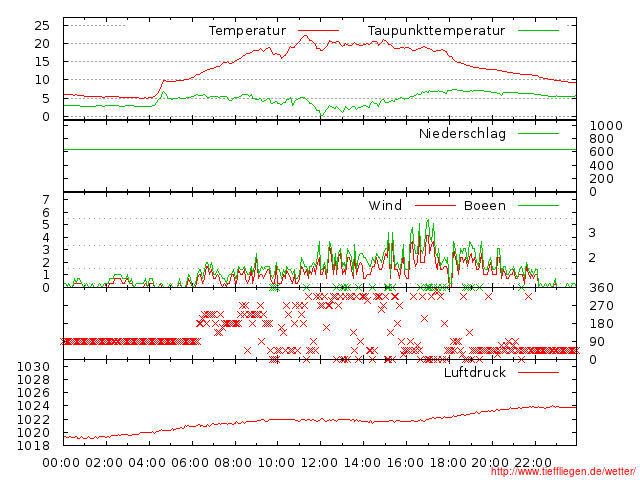Click the 1022 pressure axis value
The height and width of the screenshot is (480, 640).
coord(33,419)
